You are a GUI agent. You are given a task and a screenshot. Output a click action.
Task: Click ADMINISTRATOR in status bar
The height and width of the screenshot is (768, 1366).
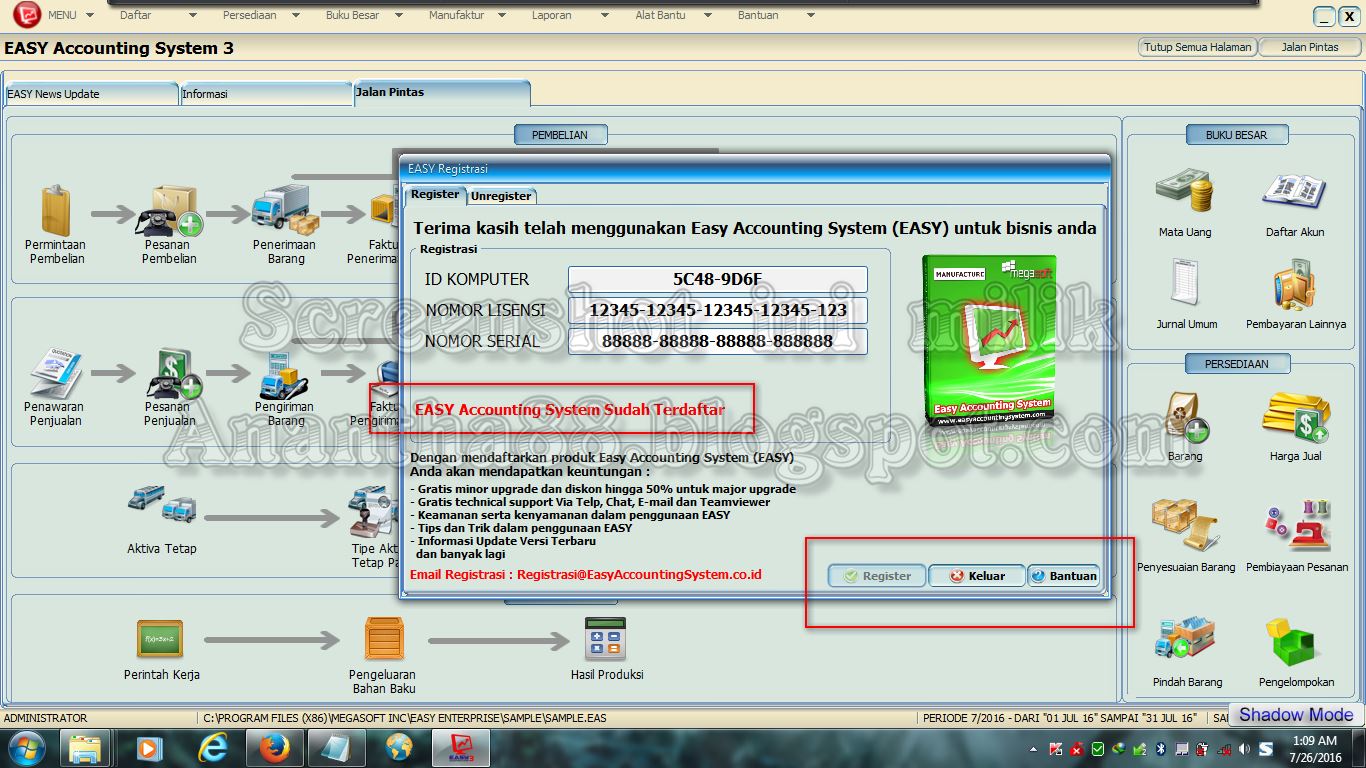[x=46, y=718]
